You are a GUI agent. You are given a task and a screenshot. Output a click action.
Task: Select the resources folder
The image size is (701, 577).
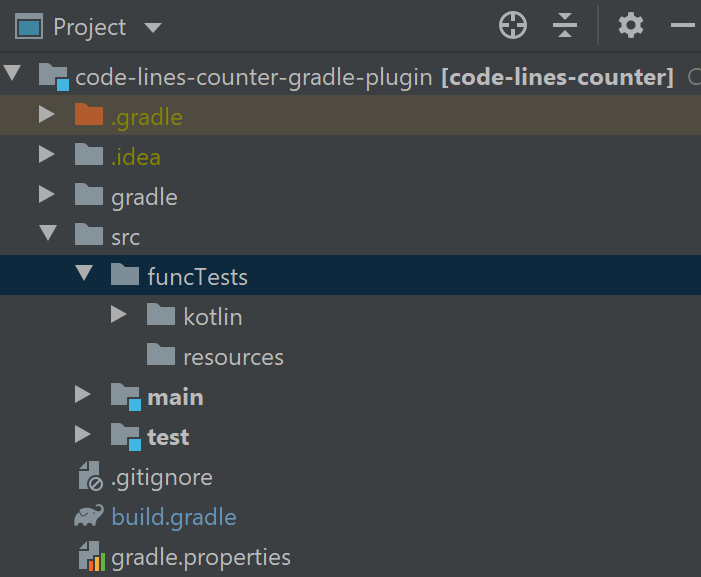233,357
